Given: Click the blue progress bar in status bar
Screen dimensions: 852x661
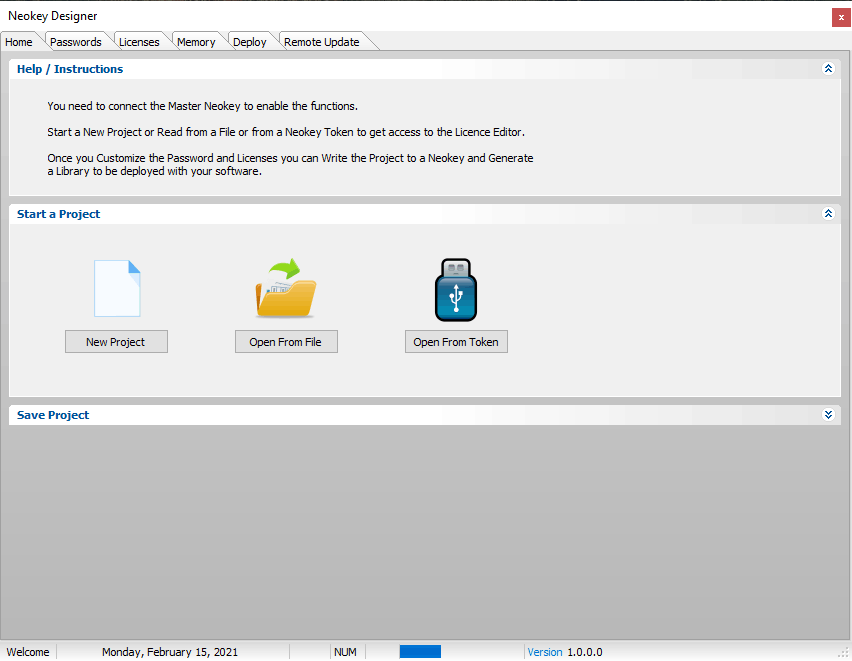Looking at the screenshot, I should [420, 652].
